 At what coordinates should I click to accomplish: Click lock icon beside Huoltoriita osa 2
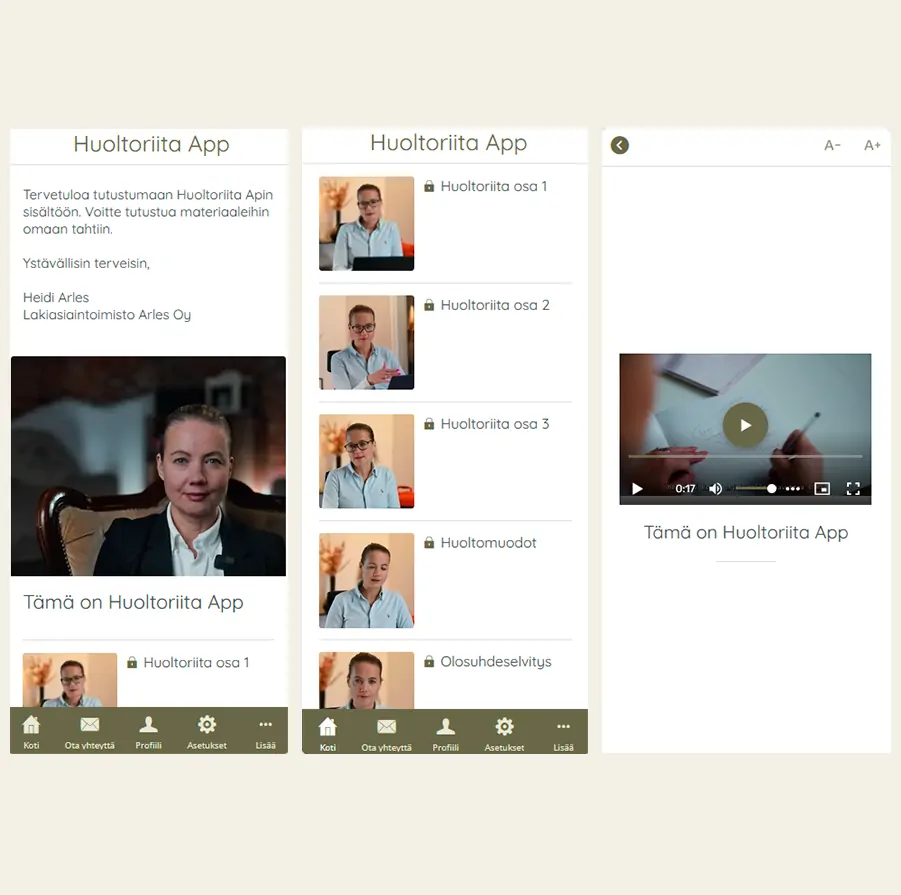coord(429,305)
